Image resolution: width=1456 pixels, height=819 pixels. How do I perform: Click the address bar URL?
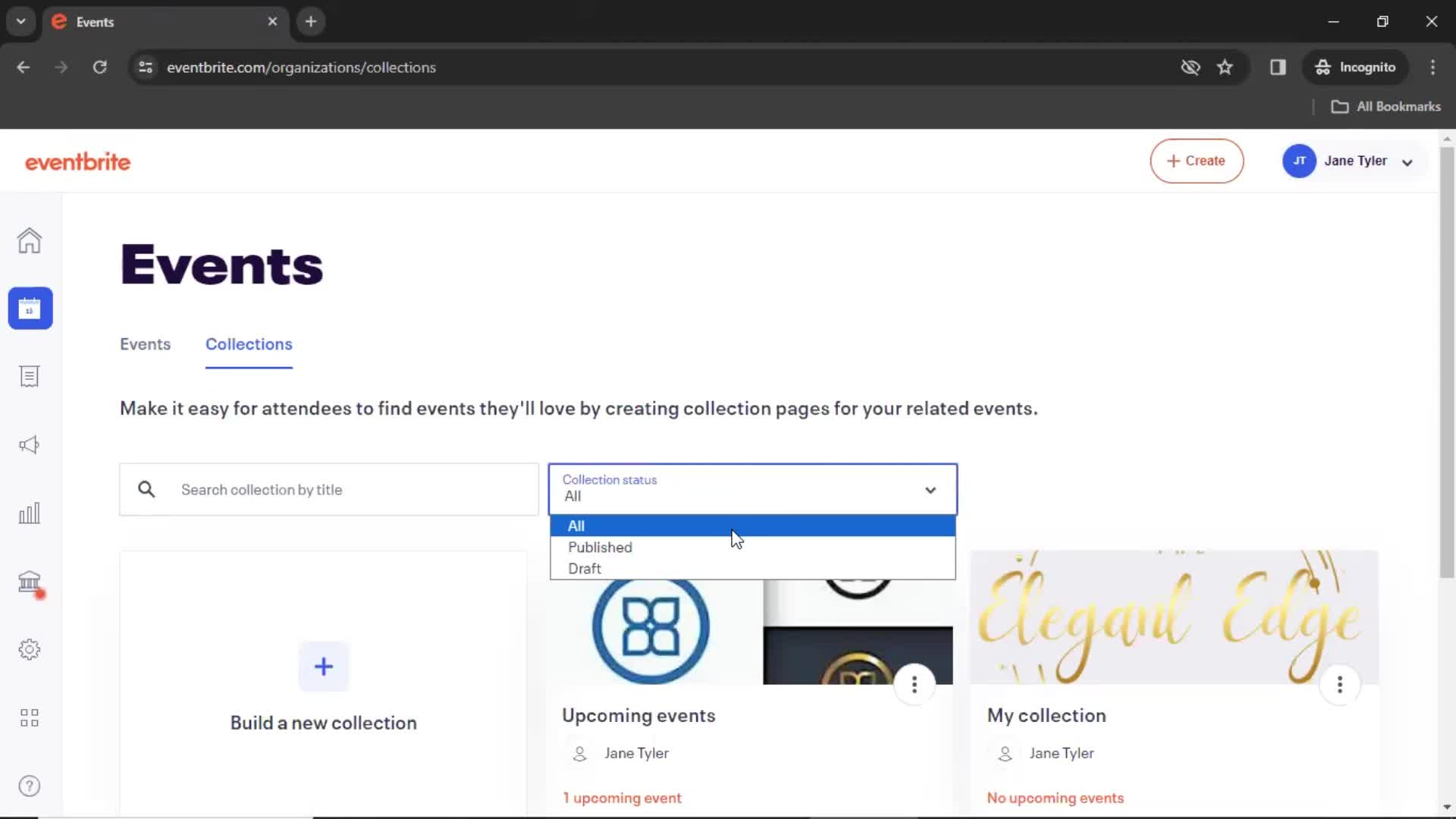tap(301, 67)
